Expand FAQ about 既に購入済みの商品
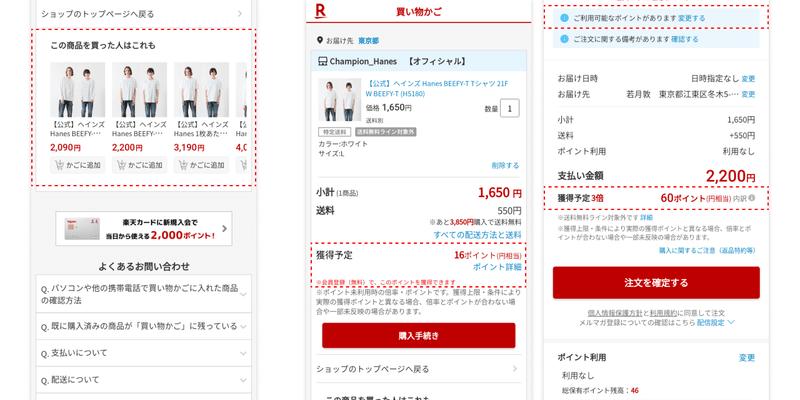Viewport: 800px width, 400px height. pyautogui.click(x=143, y=326)
